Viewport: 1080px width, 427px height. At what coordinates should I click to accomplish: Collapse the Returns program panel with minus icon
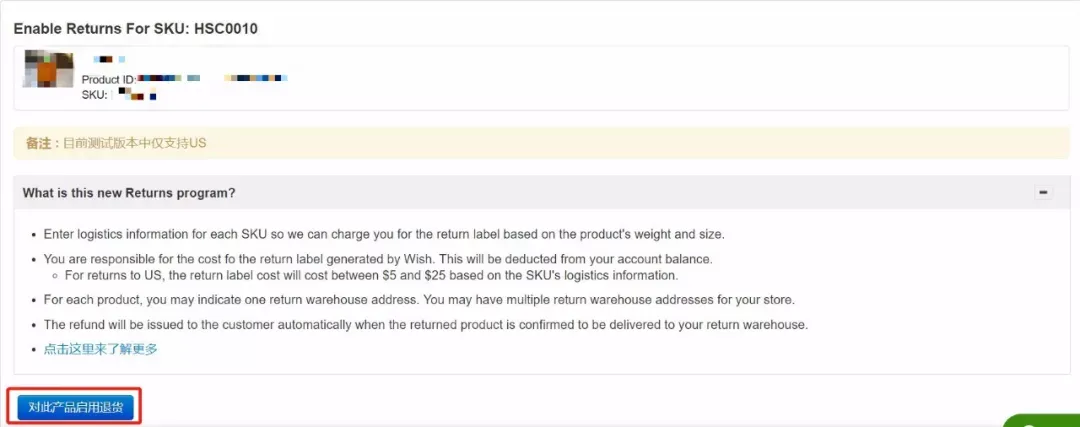pos(1043,193)
